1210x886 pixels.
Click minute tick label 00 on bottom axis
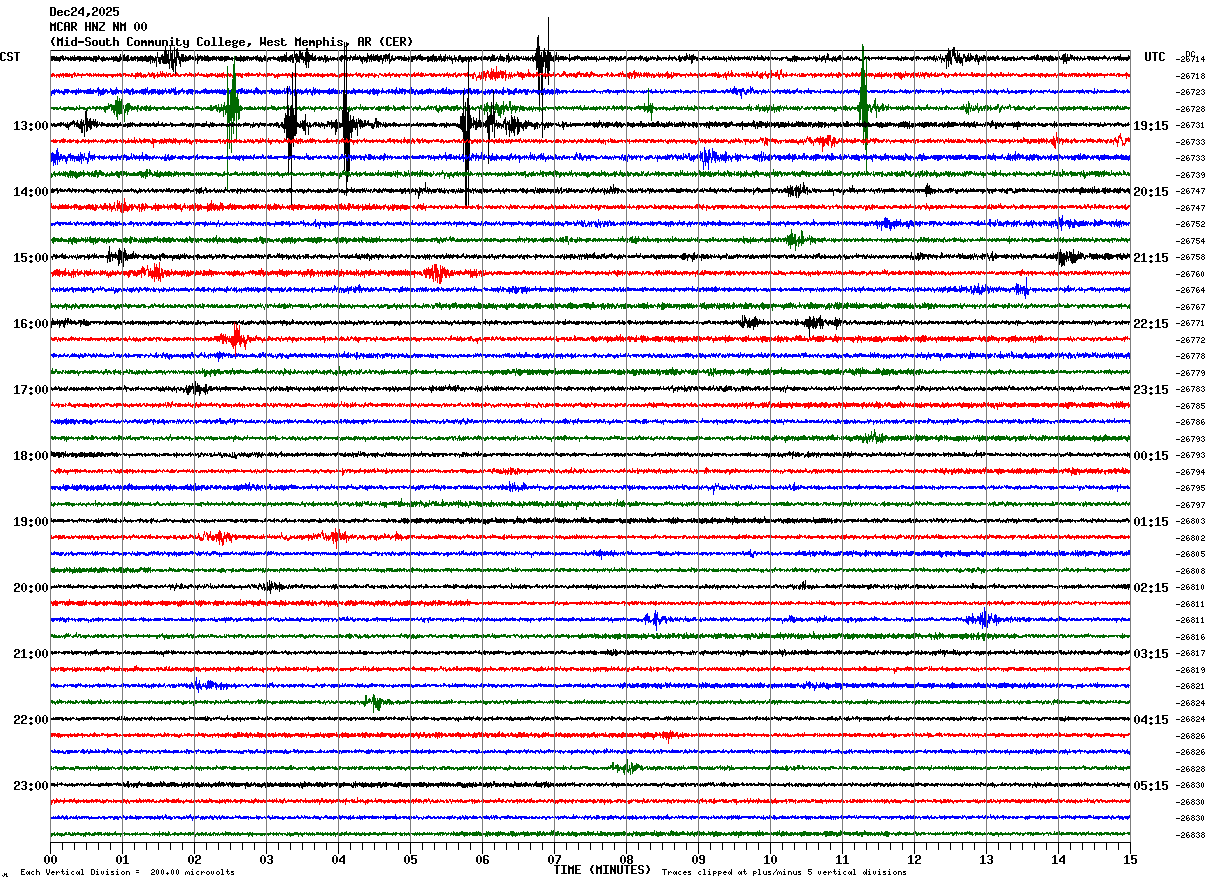50,859
